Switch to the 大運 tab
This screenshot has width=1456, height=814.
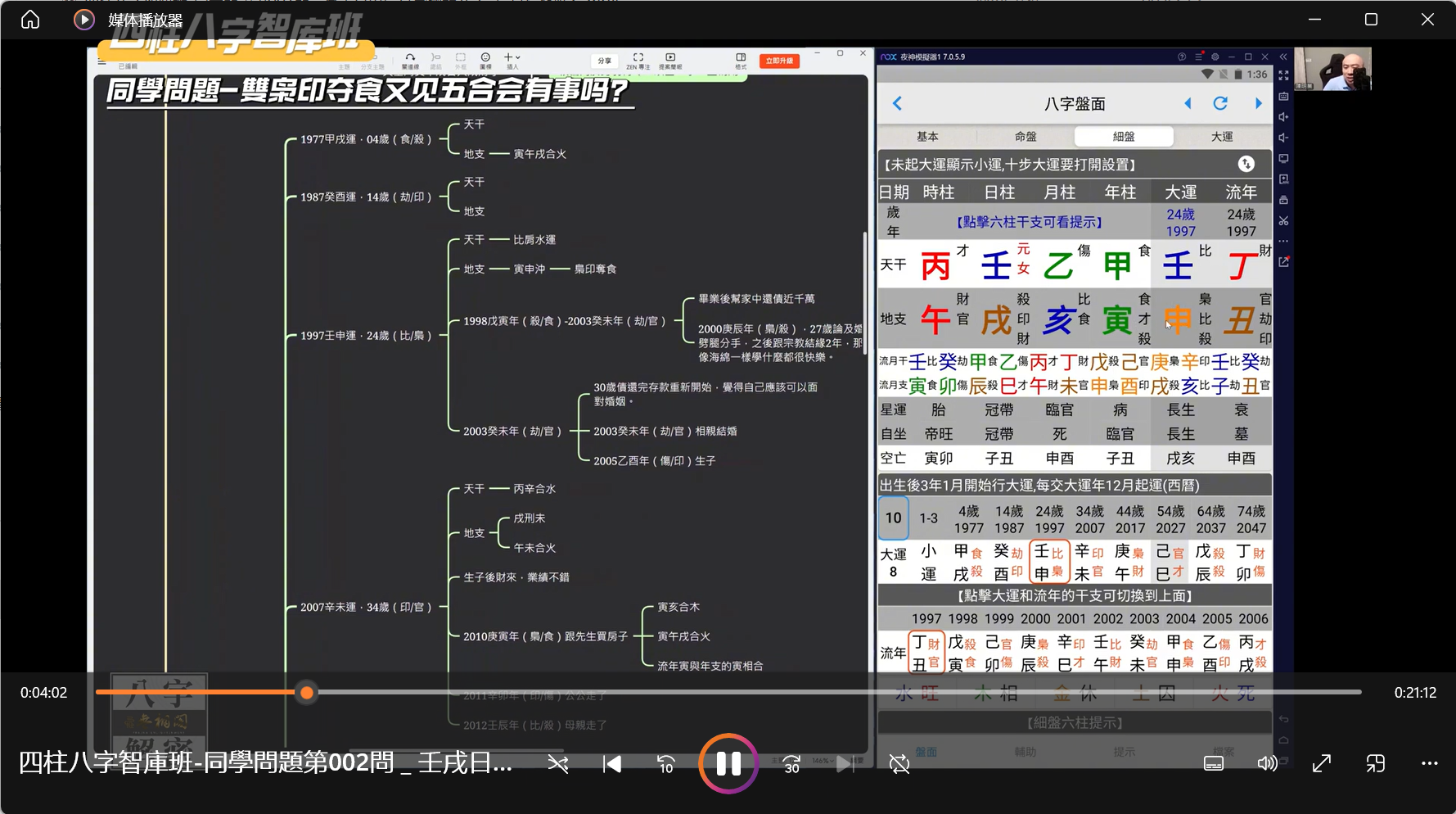click(x=1222, y=137)
